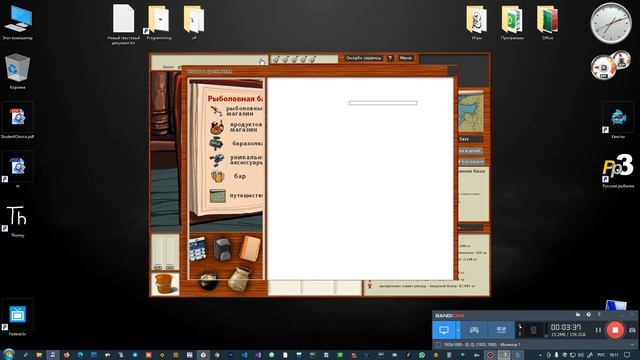Screen dimensions: 640x360
Task: Open the flea market (барахолка) entry
Action: point(236,144)
